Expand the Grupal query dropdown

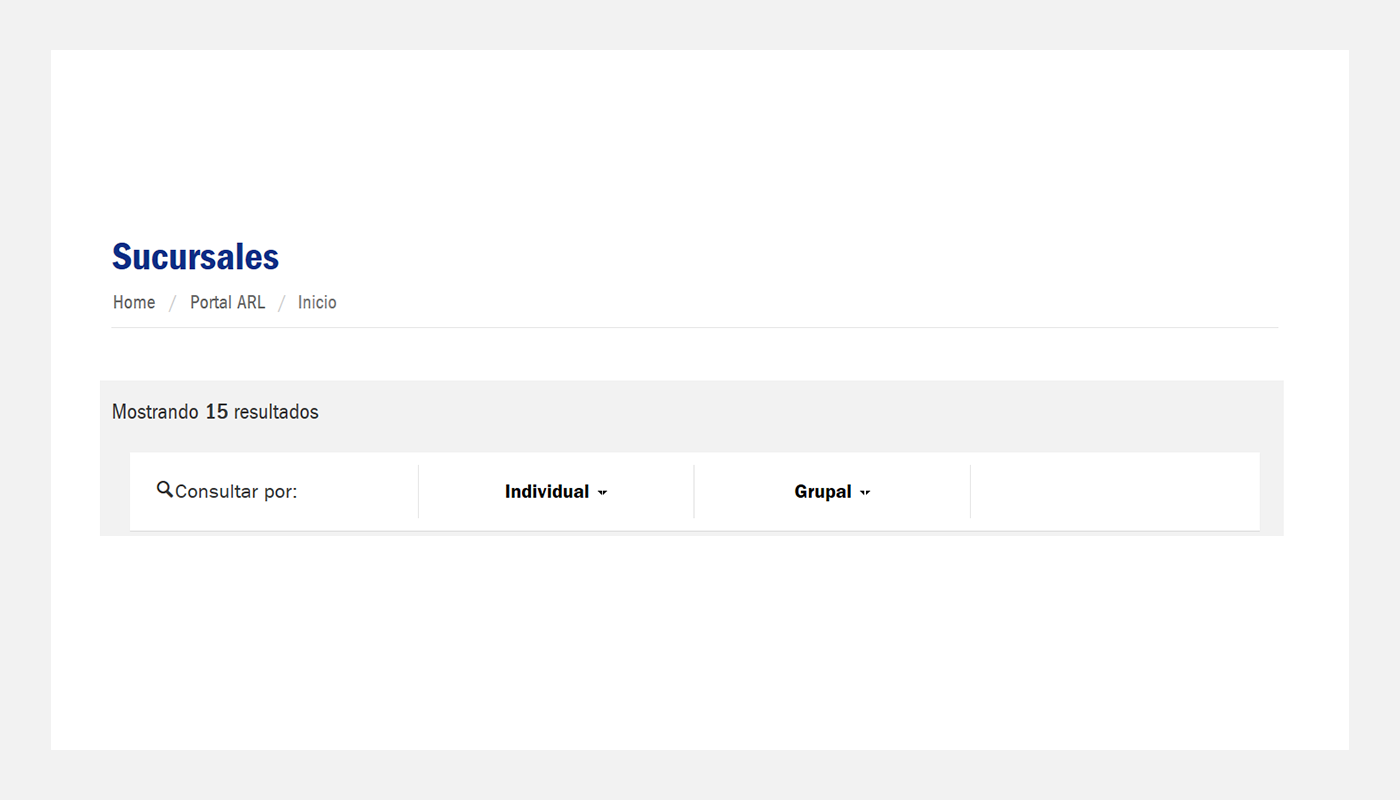point(832,492)
